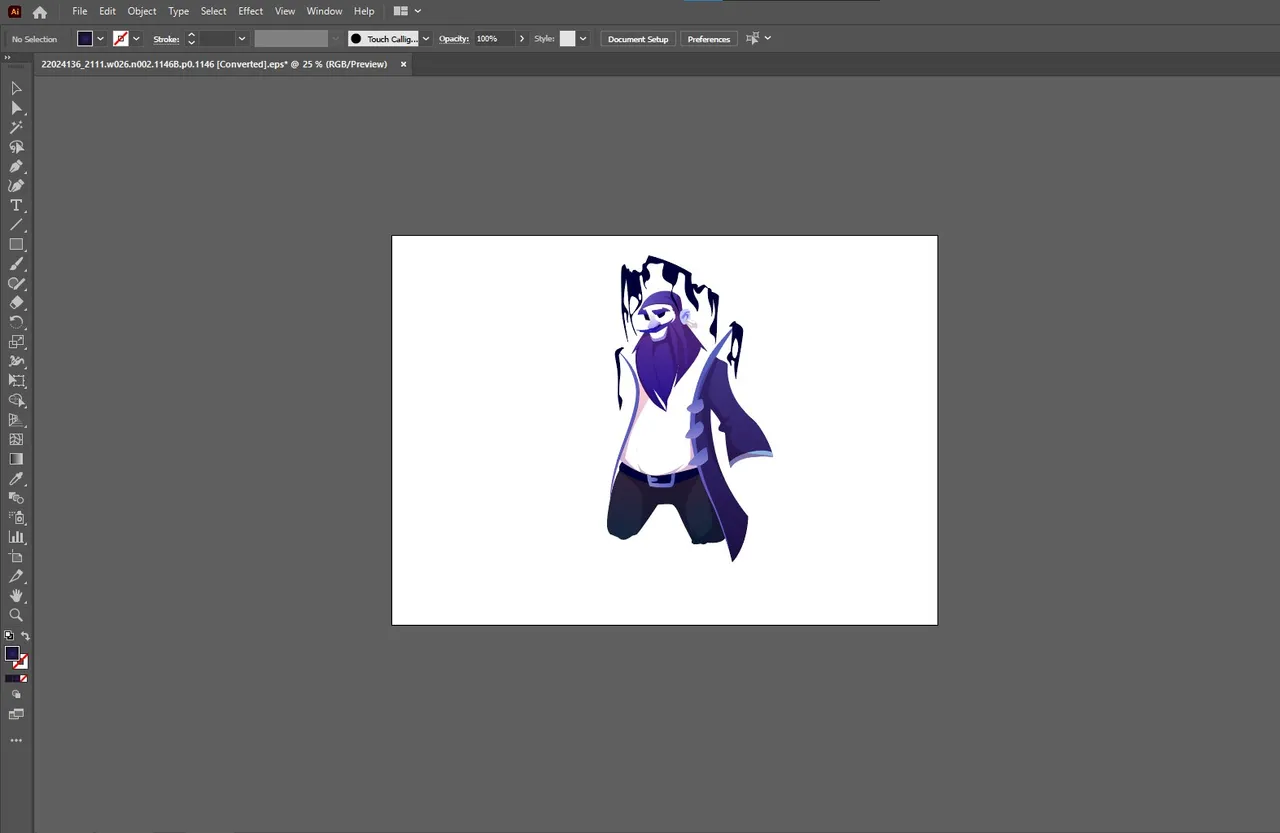Click the Preferences button
This screenshot has width=1280, height=833.
click(709, 39)
